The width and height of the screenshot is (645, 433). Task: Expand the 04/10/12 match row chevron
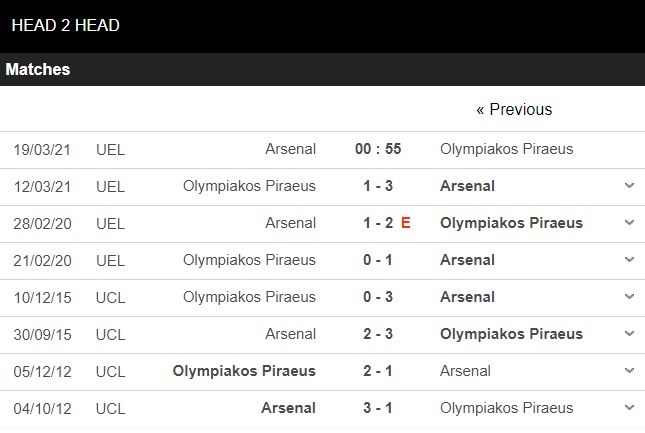click(x=629, y=408)
